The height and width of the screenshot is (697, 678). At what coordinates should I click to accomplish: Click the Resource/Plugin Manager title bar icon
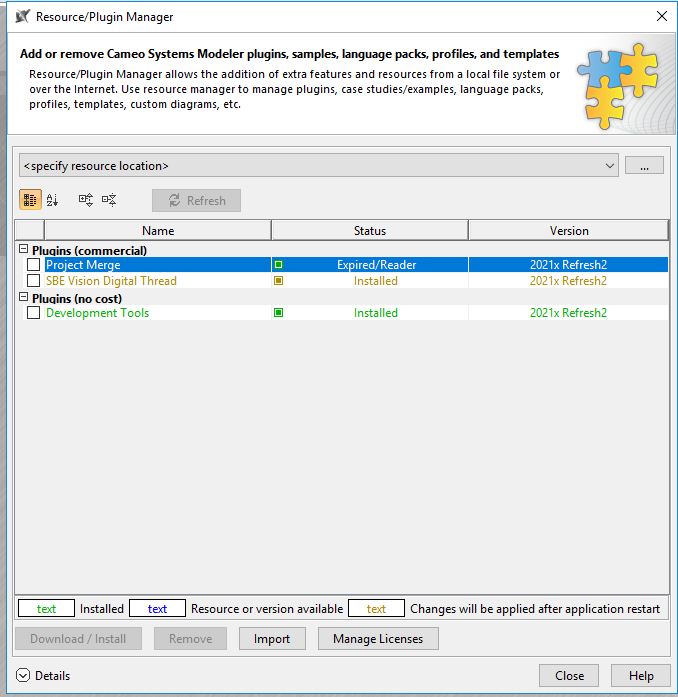23,16
